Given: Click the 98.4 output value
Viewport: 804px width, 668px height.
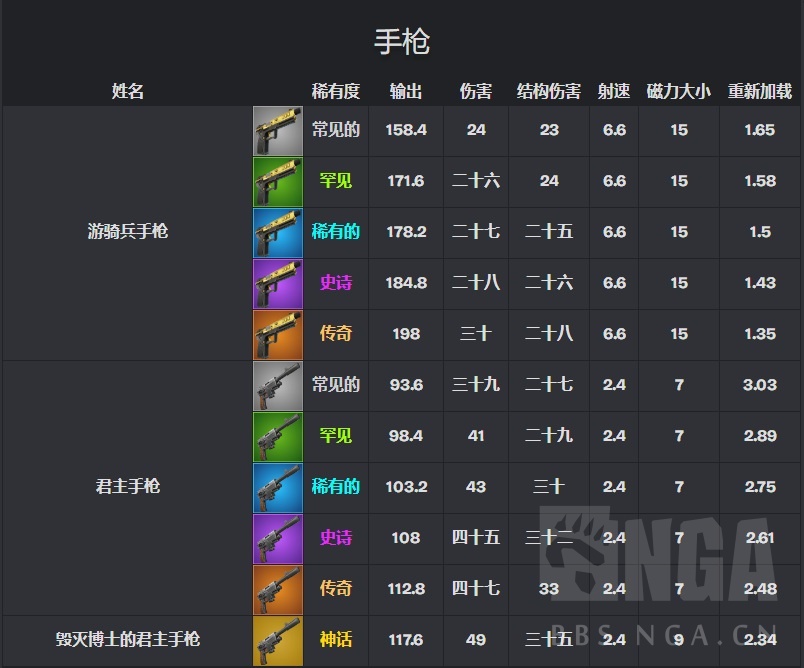Looking at the screenshot, I should pos(406,436).
